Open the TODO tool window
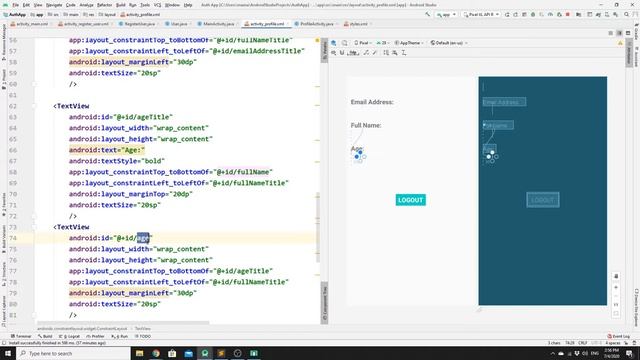Screen dimensions: 640x360 (x=143, y=336)
